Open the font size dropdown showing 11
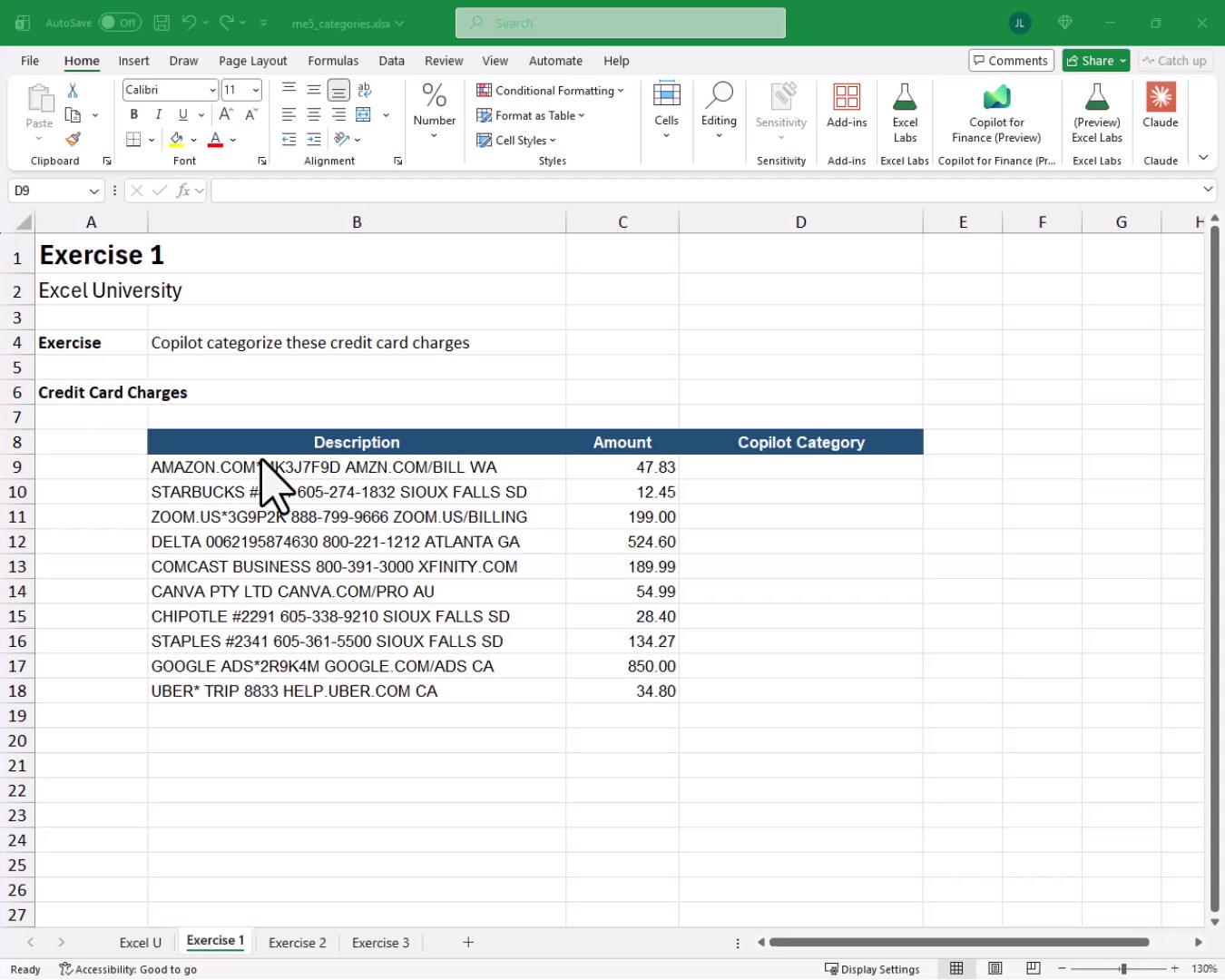This screenshot has width=1225, height=980. click(x=256, y=90)
